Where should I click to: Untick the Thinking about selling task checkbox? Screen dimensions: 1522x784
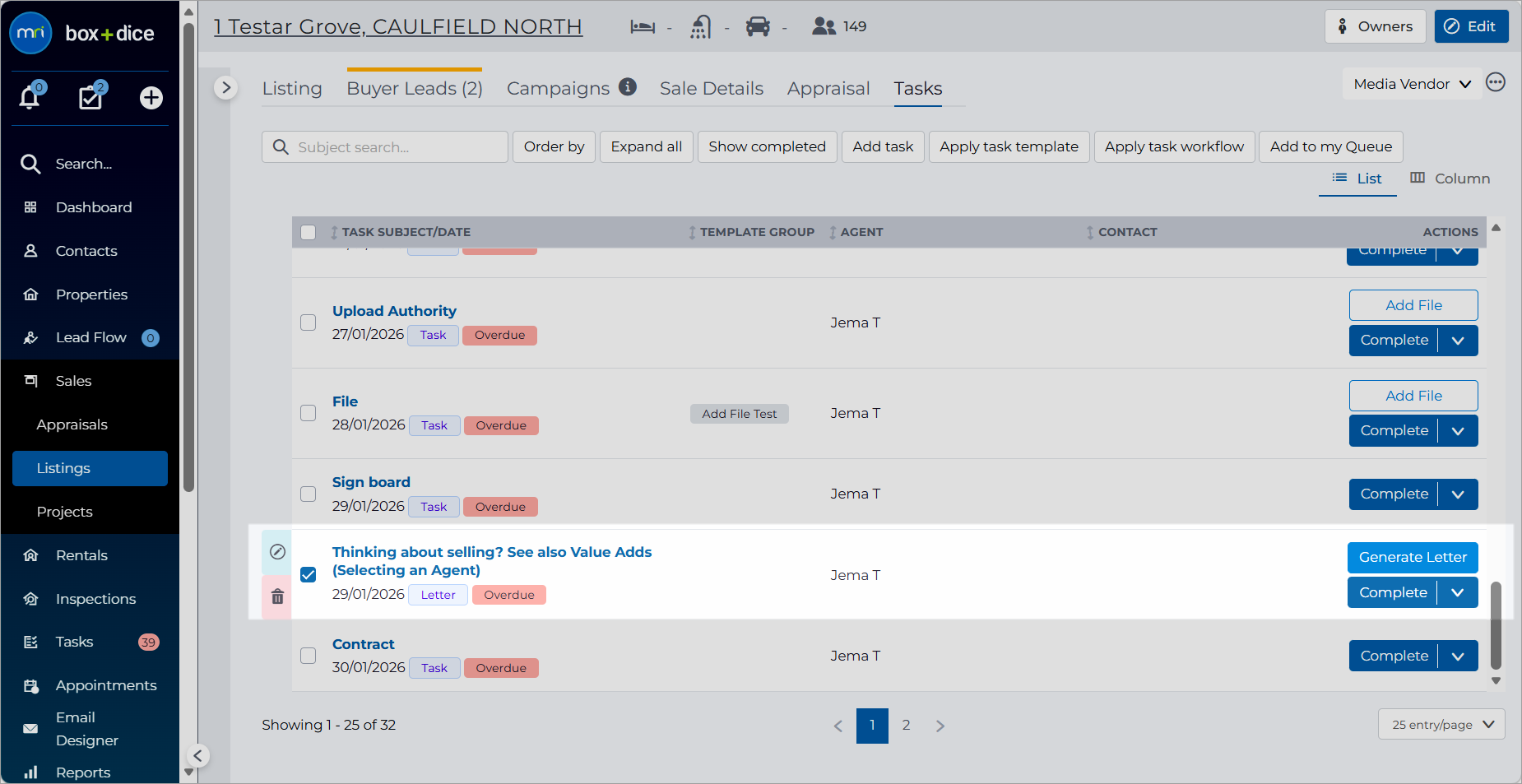[309, 574]
